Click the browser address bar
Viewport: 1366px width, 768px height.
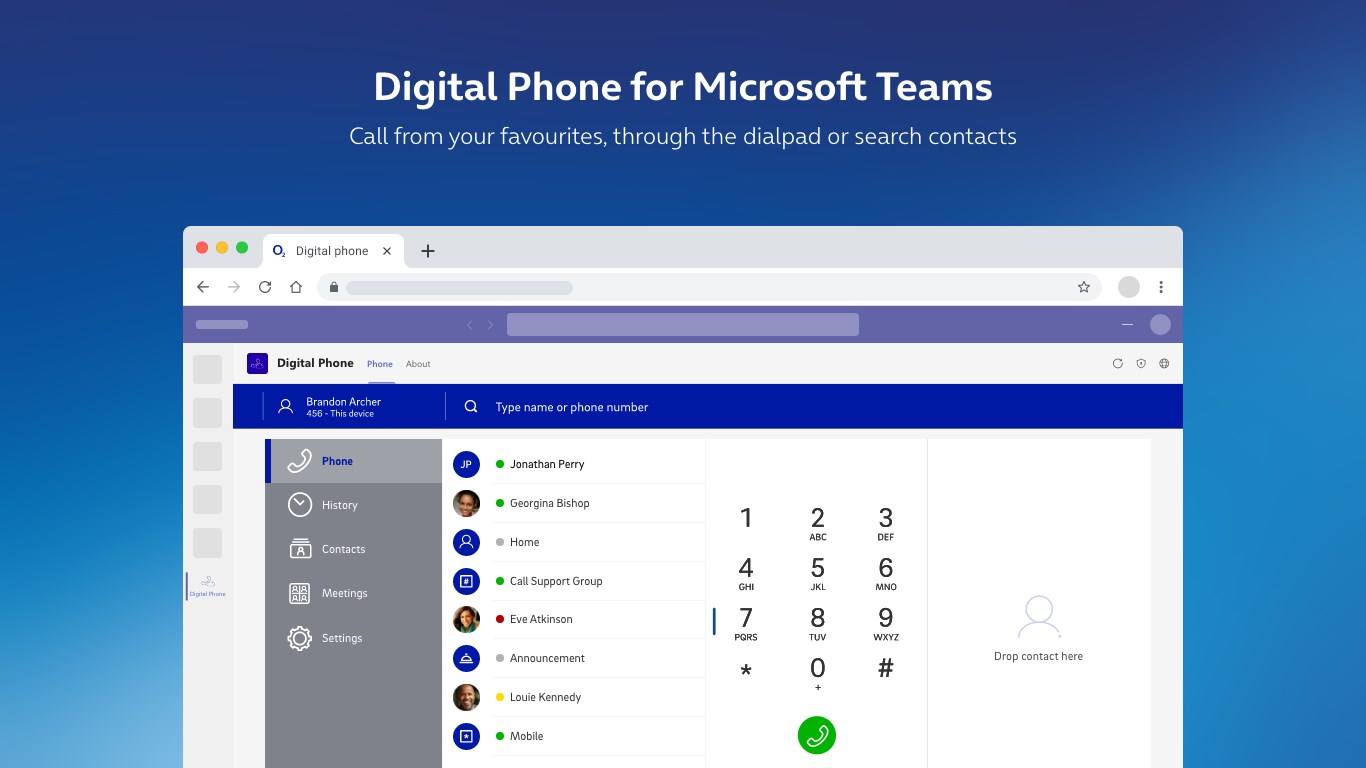tap(710, 287)
